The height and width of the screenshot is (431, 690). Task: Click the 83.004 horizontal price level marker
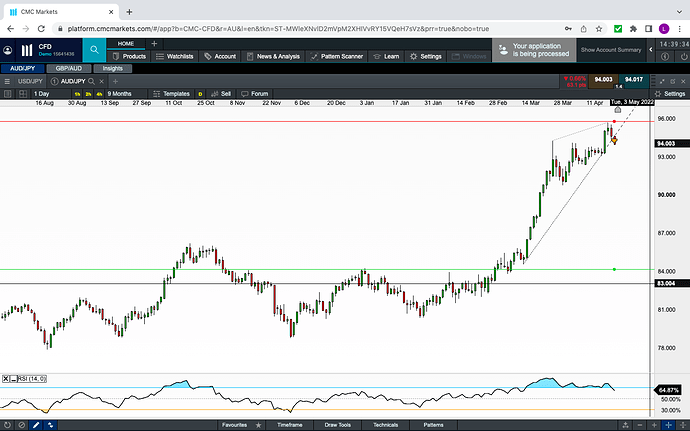pos(667,284)
